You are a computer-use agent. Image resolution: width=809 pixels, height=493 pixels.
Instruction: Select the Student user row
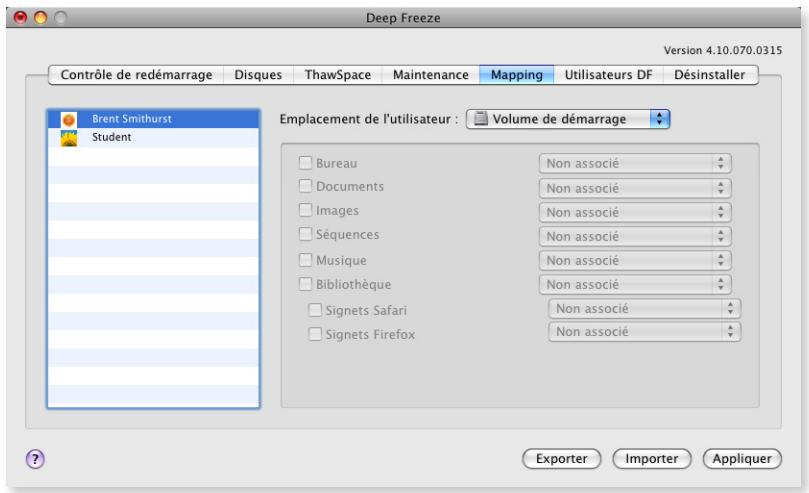tap(153, 138)
